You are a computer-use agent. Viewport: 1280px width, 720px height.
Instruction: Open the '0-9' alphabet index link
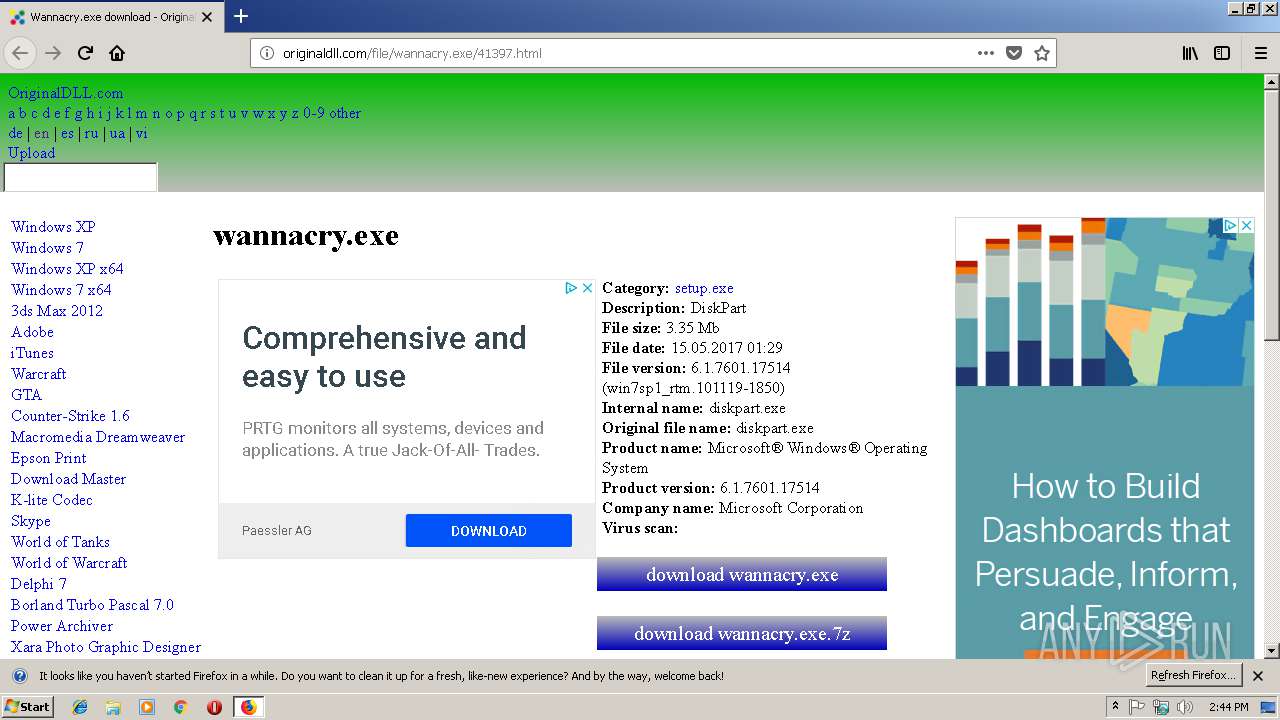[x=314, y=113]
